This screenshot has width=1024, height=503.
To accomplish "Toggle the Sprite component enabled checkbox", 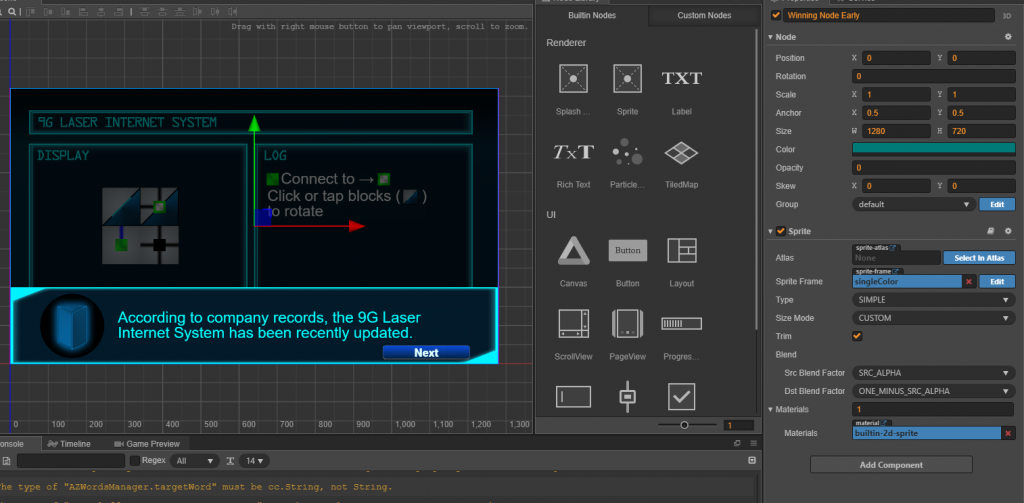I will coord(780,231).
